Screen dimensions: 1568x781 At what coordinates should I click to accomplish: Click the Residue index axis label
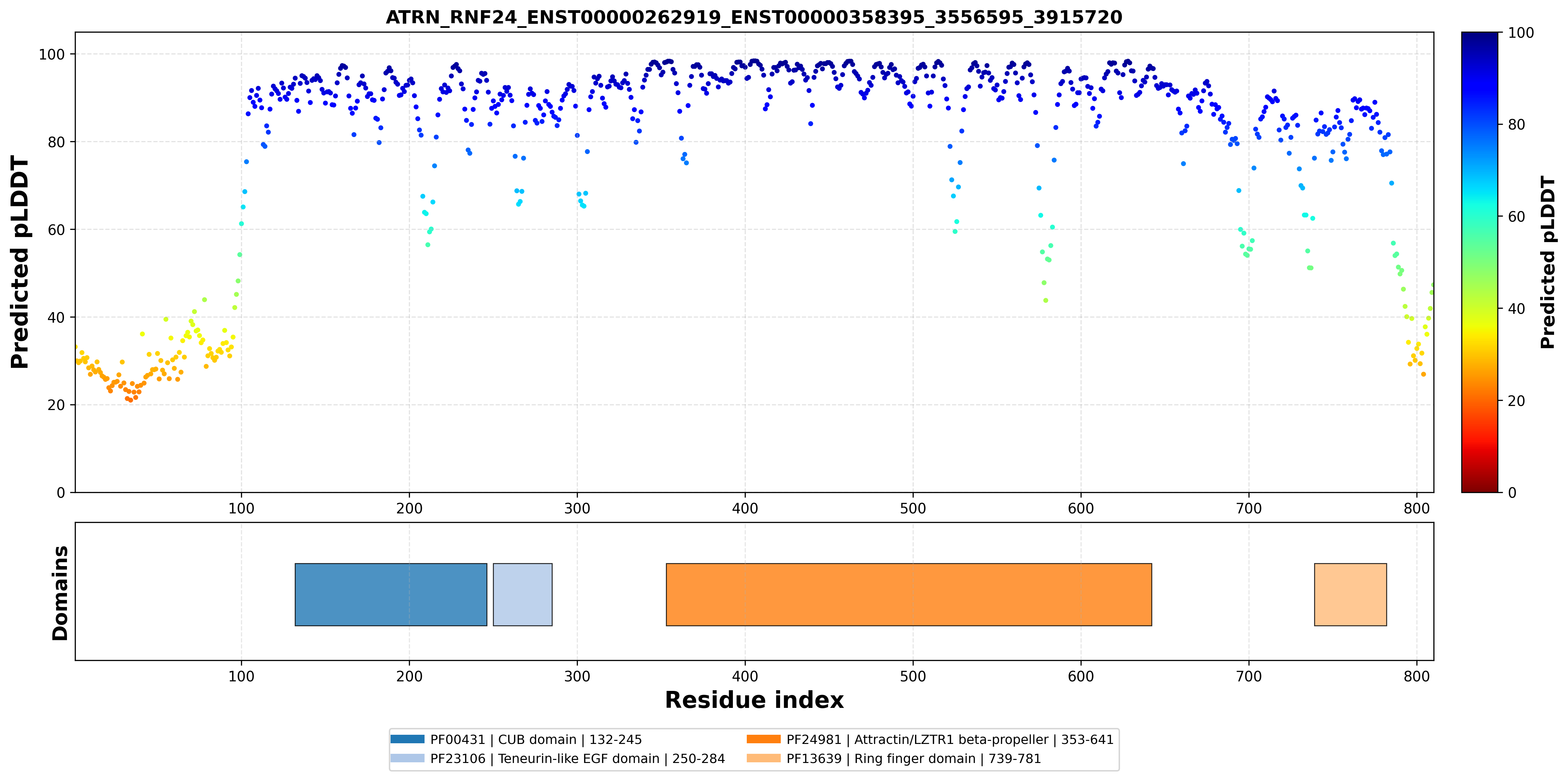pyautogui.click(x=754, y=700)
